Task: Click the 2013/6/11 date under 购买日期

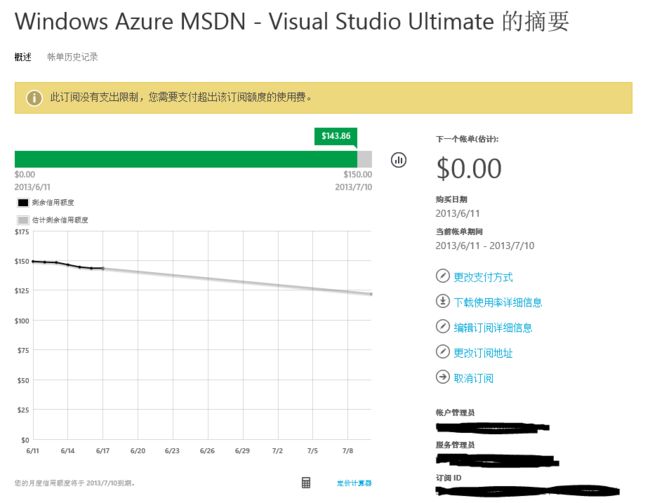Action: tap(458, 214)
